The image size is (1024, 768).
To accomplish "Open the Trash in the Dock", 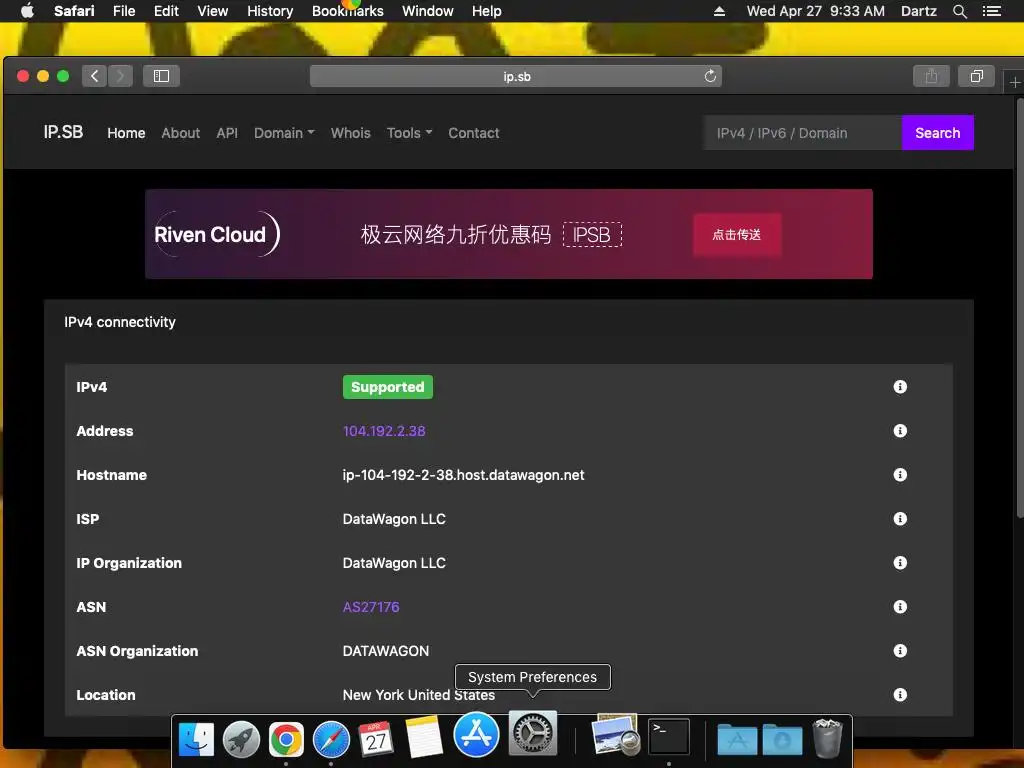I will tap(828, 737).
